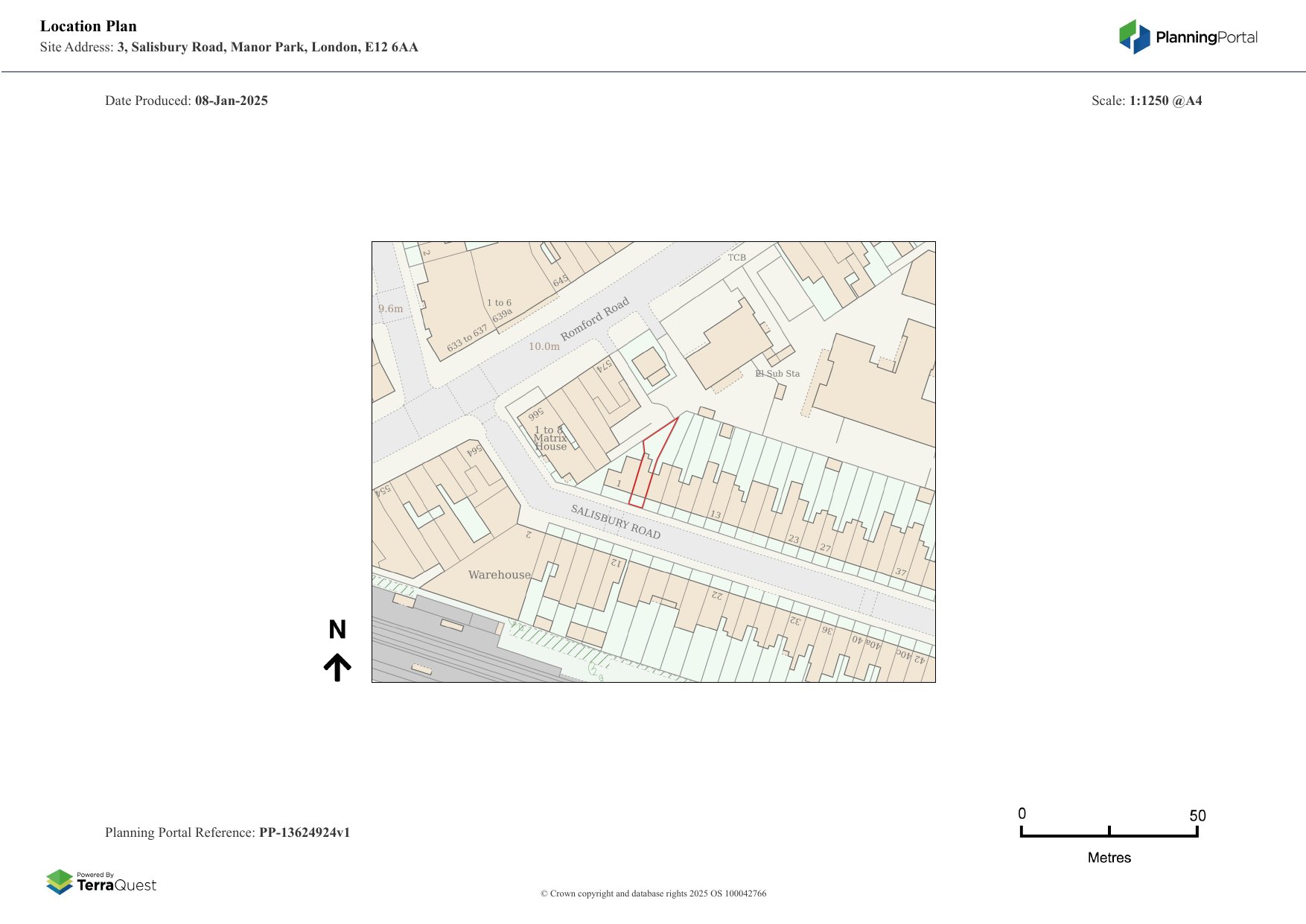
Task: Click the scale bar line
Action: pos(1109,835)
